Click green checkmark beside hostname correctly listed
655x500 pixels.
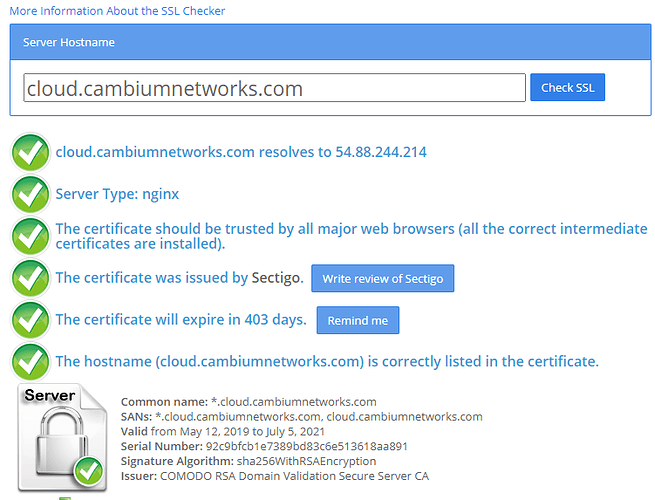[x=30, y=362]
